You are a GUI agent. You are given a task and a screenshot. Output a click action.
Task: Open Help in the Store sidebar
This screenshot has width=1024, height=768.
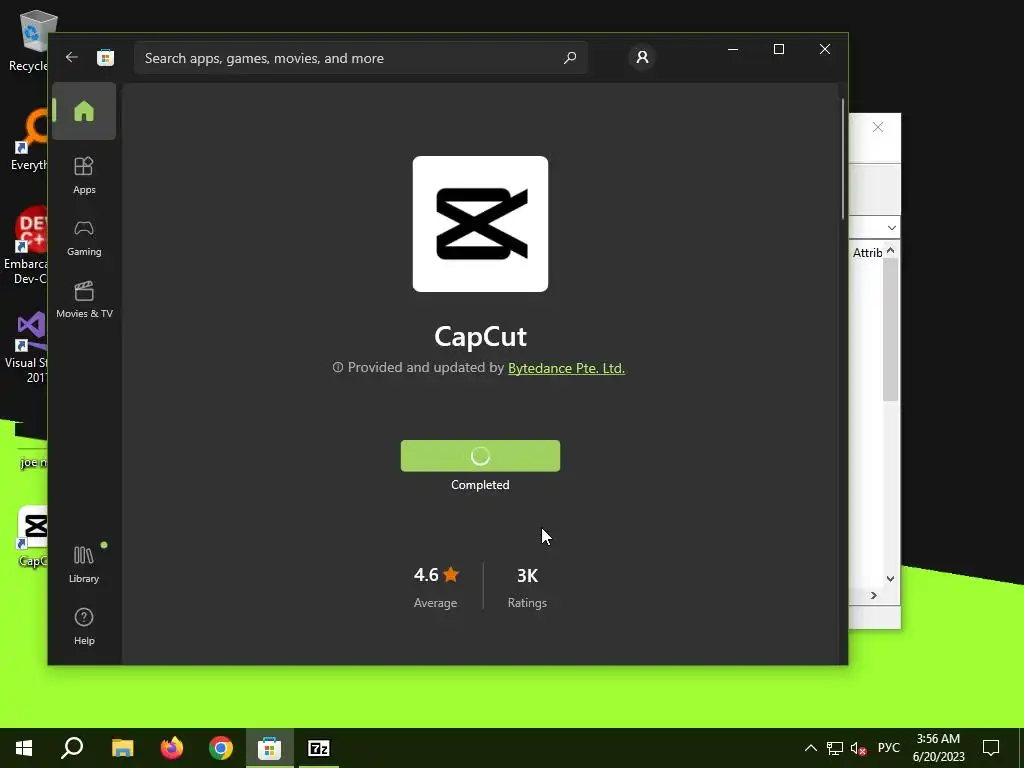(84, 626)
